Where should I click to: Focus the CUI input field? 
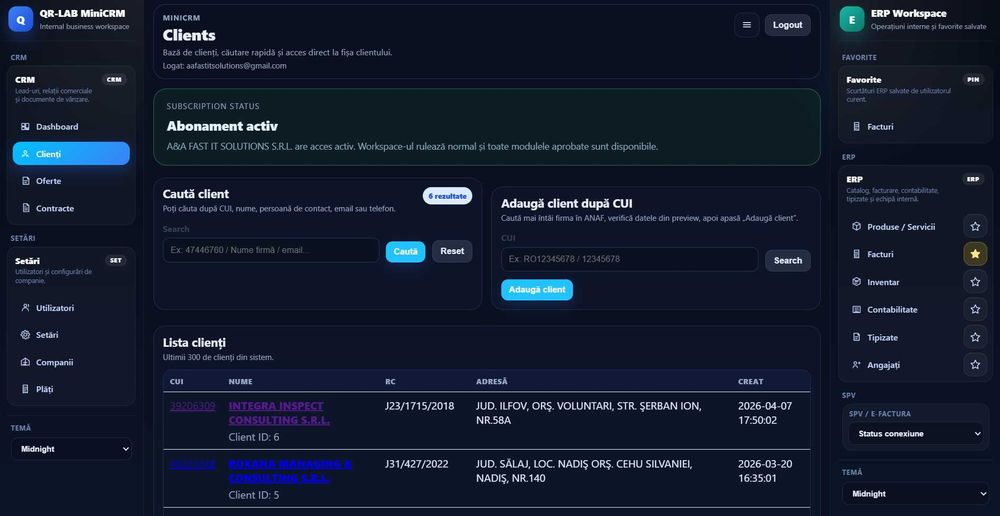point(629,259)
